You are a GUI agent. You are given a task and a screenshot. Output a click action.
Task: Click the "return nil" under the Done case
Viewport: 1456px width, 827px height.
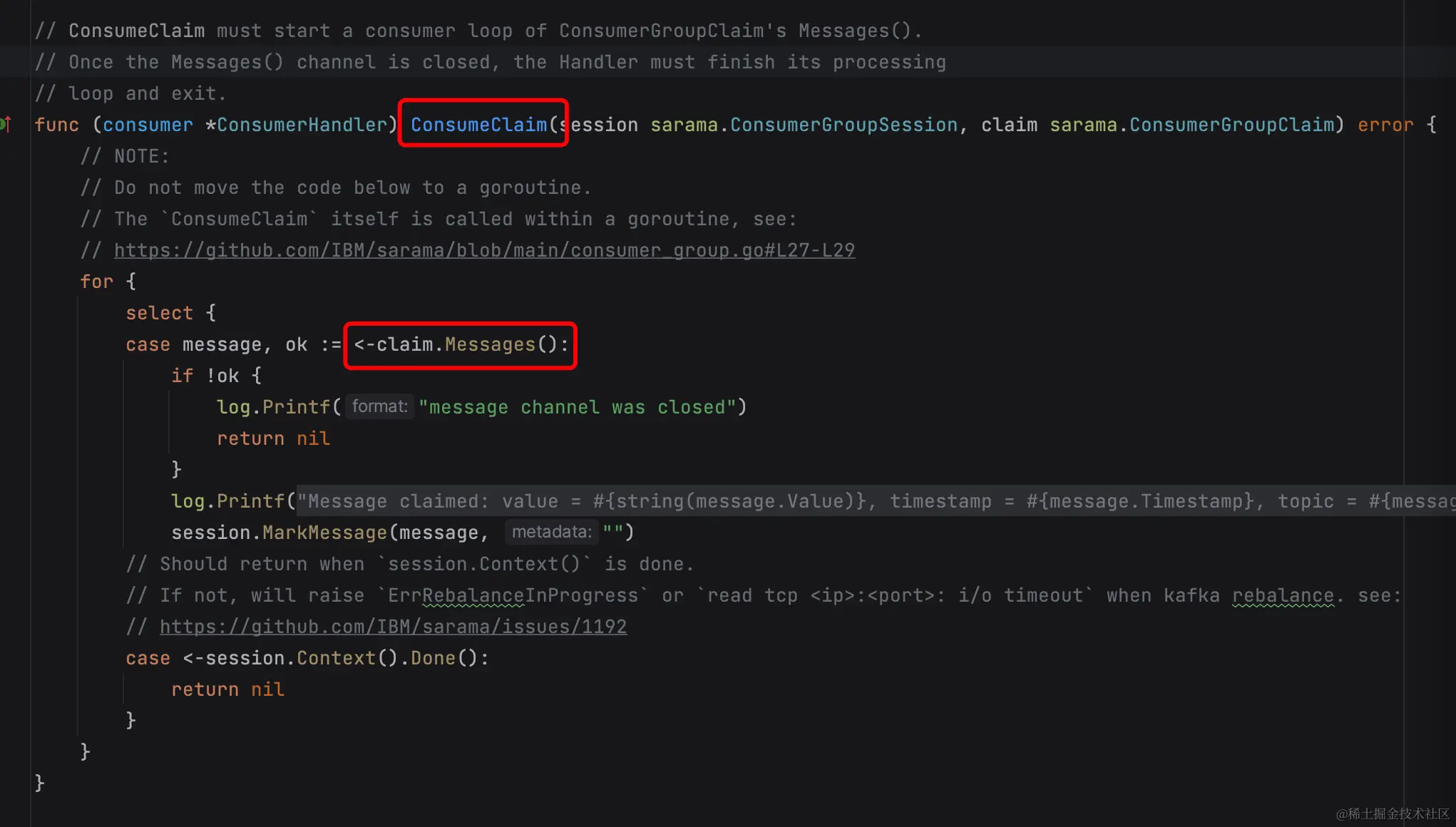coord(227,689)
